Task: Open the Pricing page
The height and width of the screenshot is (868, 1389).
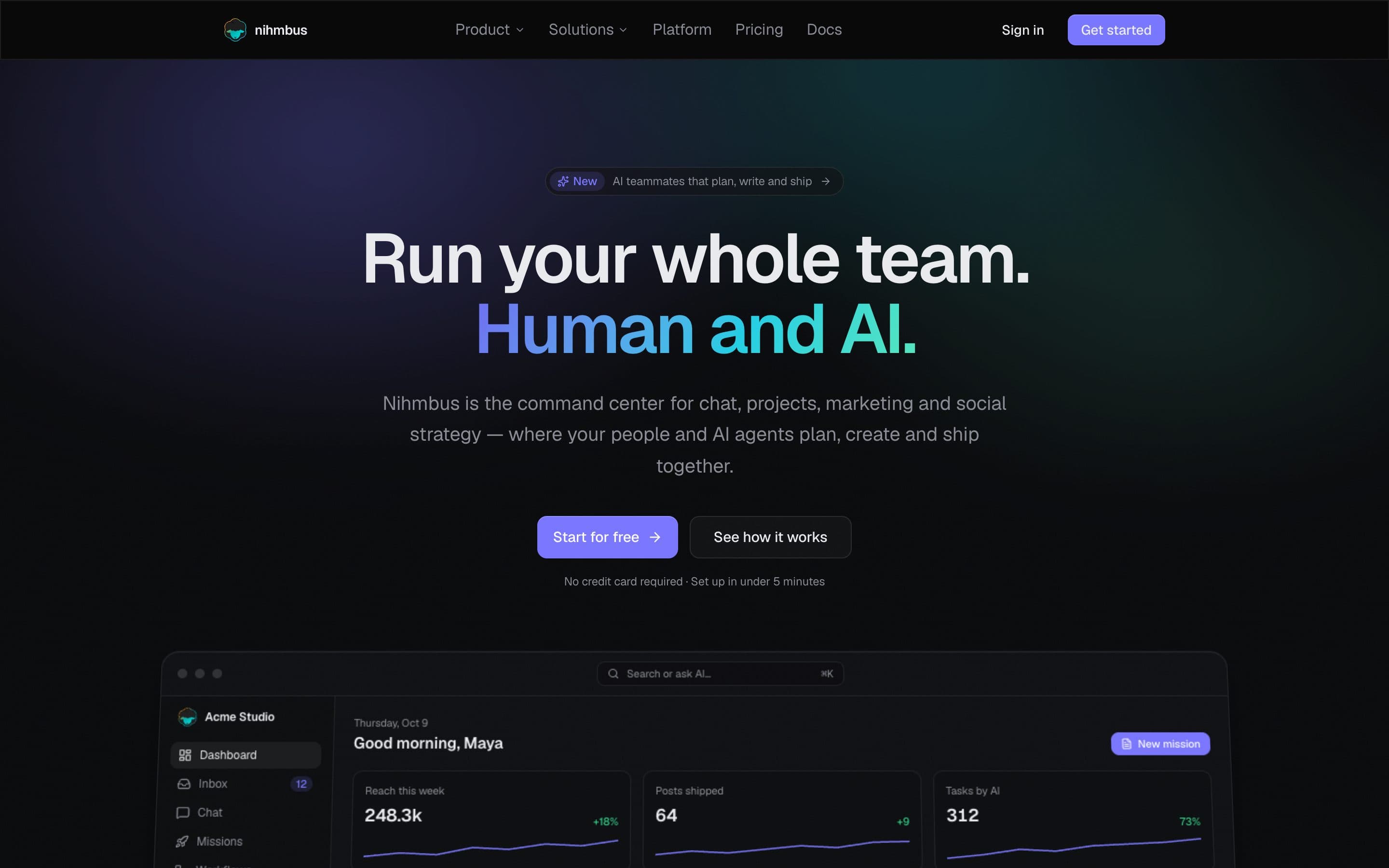Action: point(759,30)
